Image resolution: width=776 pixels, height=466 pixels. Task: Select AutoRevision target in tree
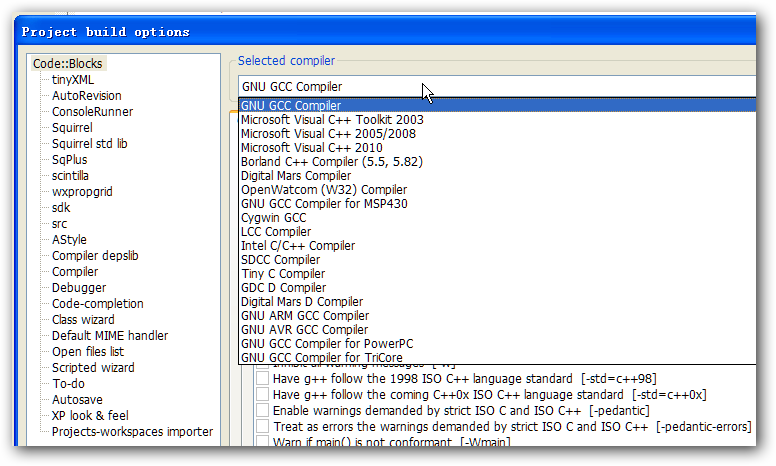pos(87,95)
